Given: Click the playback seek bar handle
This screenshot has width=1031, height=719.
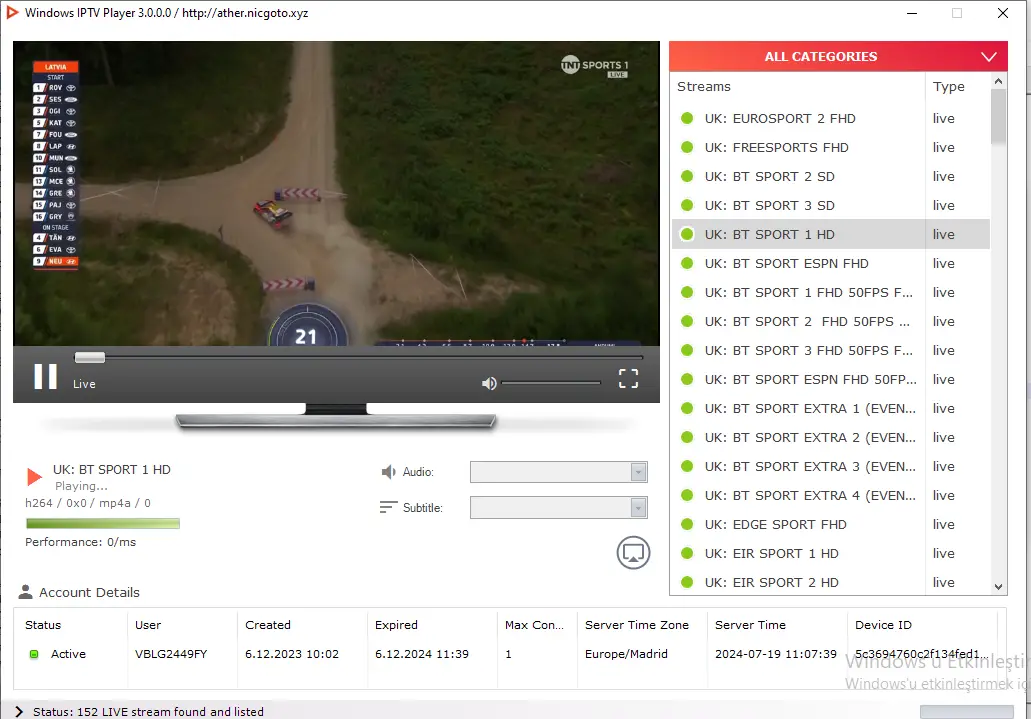Looking at the screenshot, I should (89, 357).
